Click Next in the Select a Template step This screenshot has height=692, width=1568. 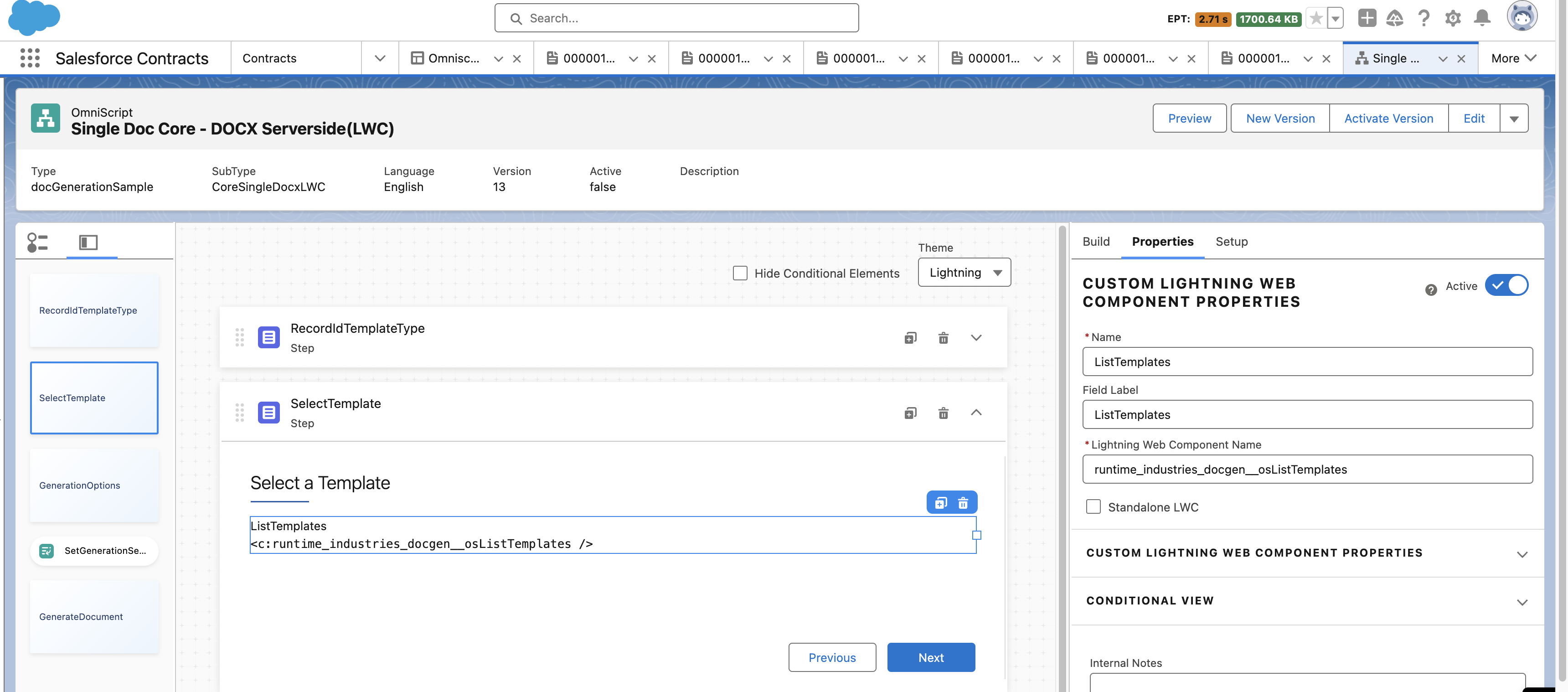pyautogui.click(x=931, y=657)
